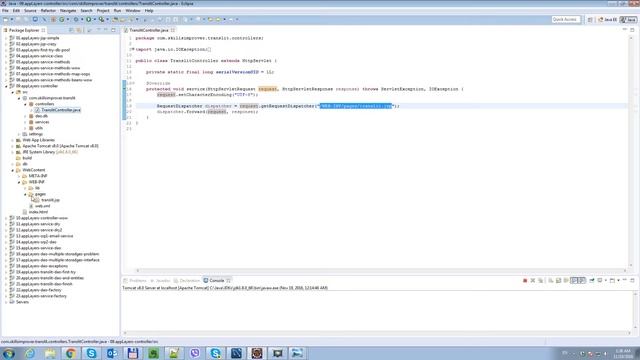Viewport: 640px width, 360px height.
Task: Collapse the src folder node
Action: tap(13, 92)
